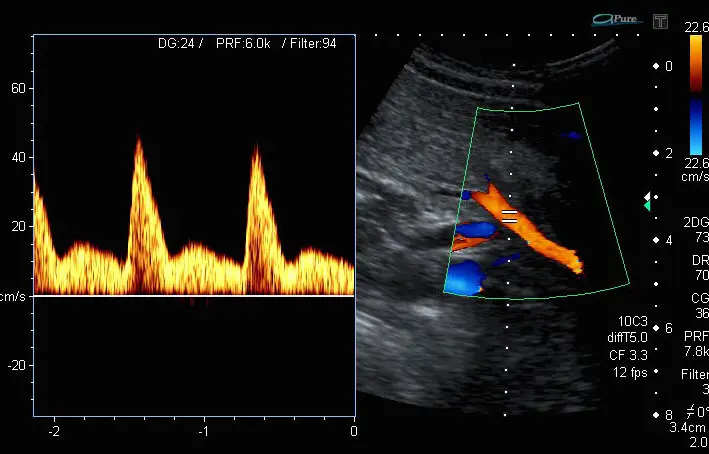Click the Doppler sample gate on the vessel
Viewport: 709px width, 454px height.
[510, 216]
